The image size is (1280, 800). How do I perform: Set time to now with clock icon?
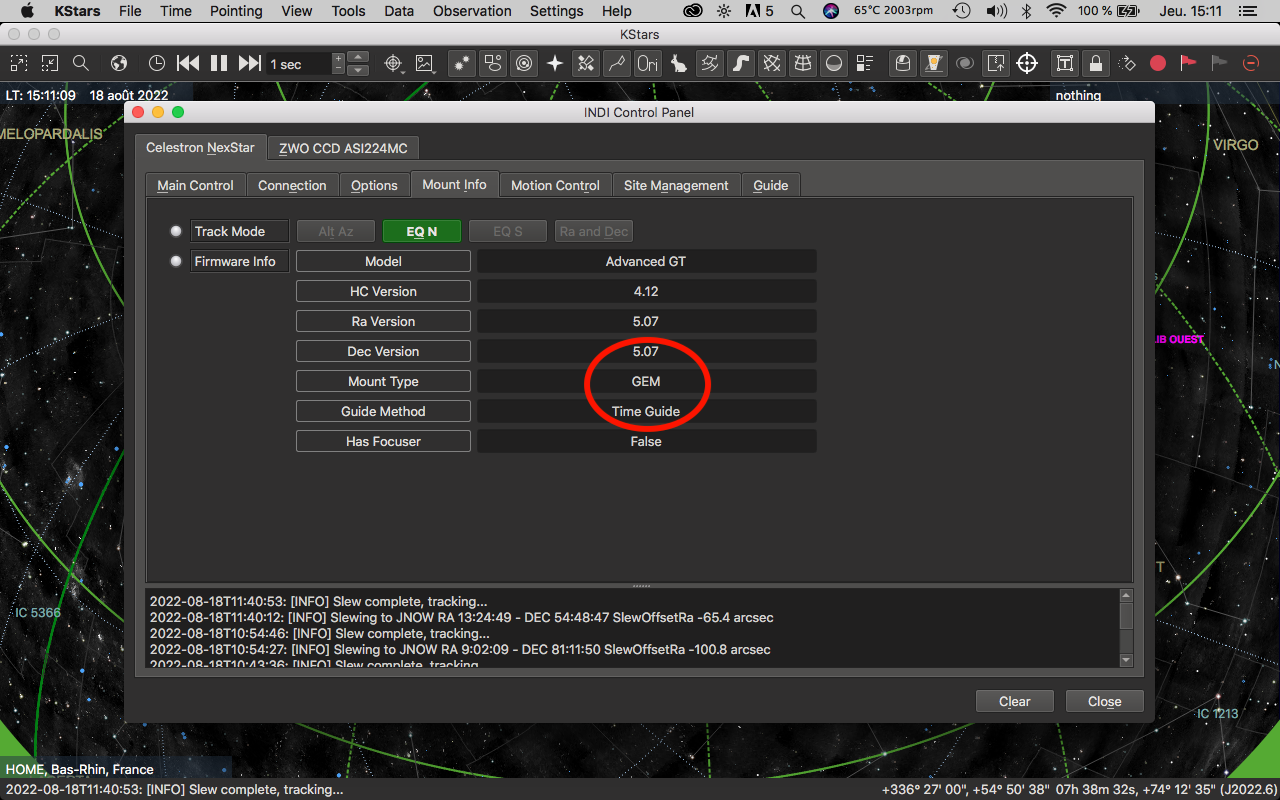pos(157,63)
